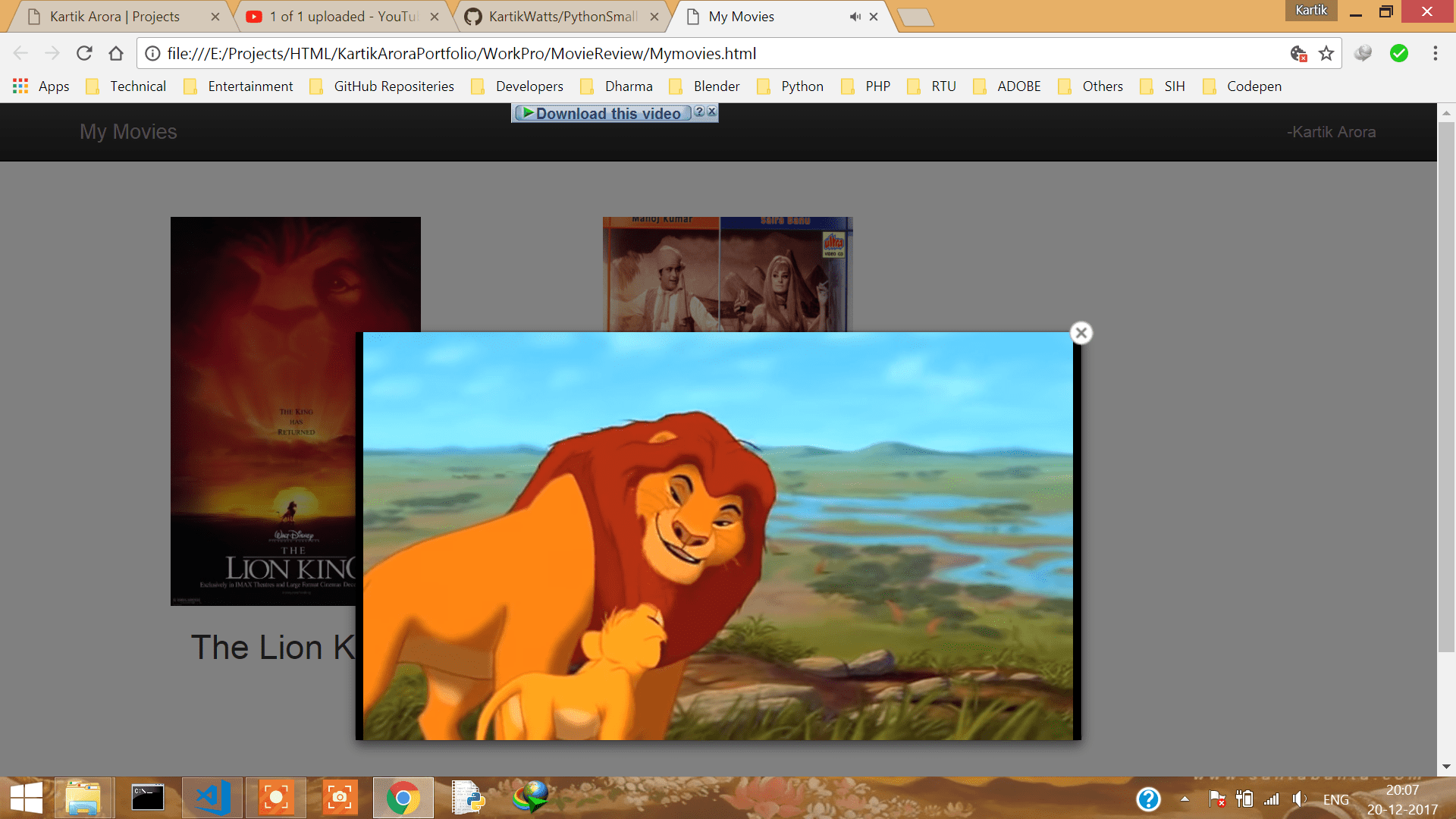Image resolution: width=1456 pixels, height=819 pixels.
Task: Close the Lion King video popup
Action: [1081, 333]
